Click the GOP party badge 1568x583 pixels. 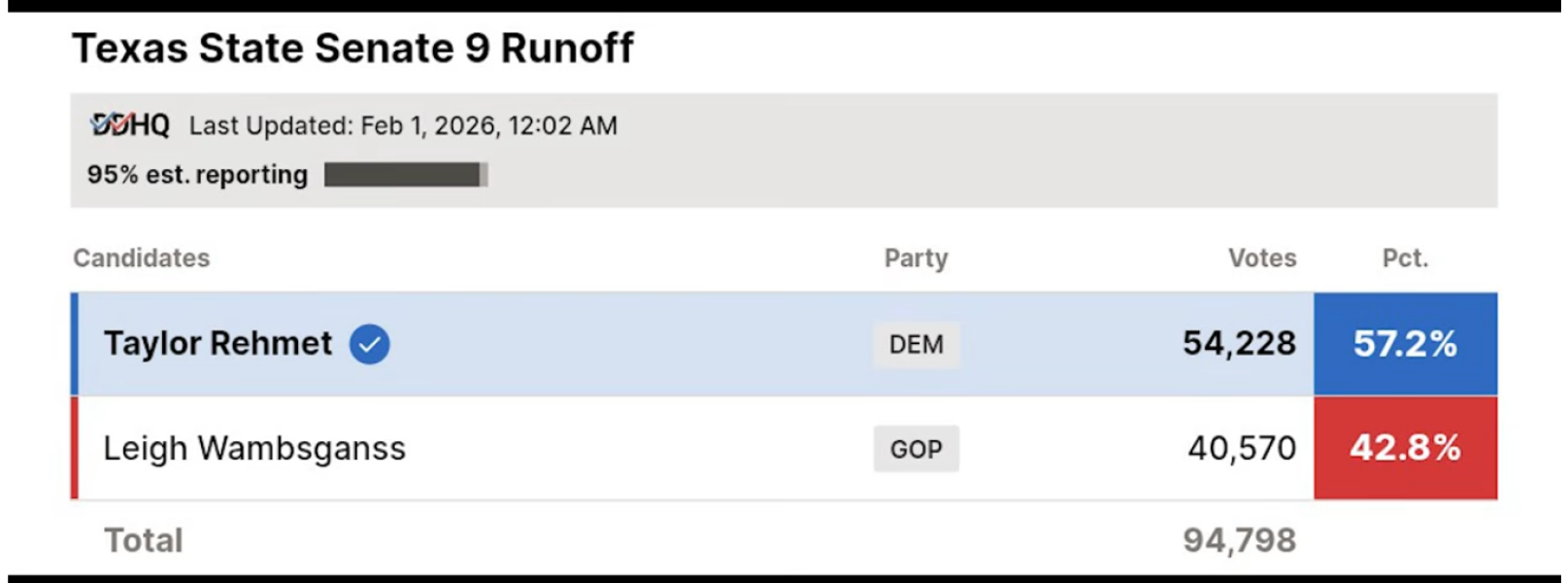pyautogui.click(x=916, y=449)
